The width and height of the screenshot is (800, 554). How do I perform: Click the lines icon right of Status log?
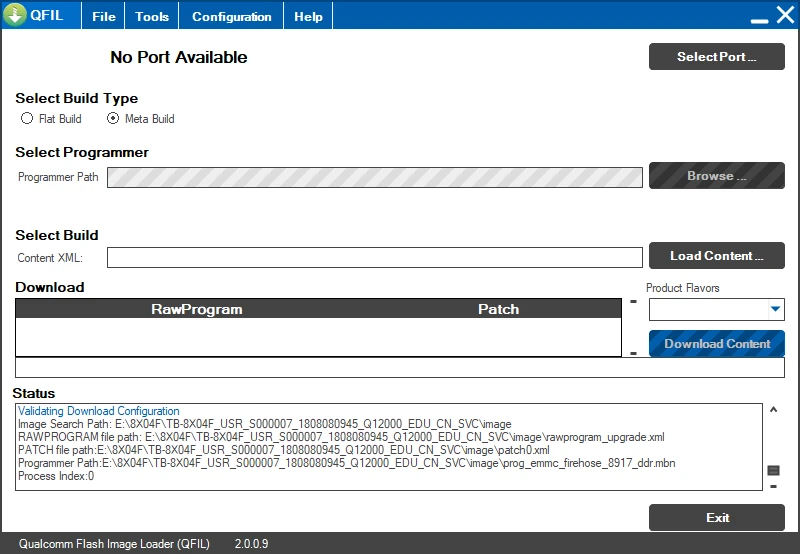773,470
